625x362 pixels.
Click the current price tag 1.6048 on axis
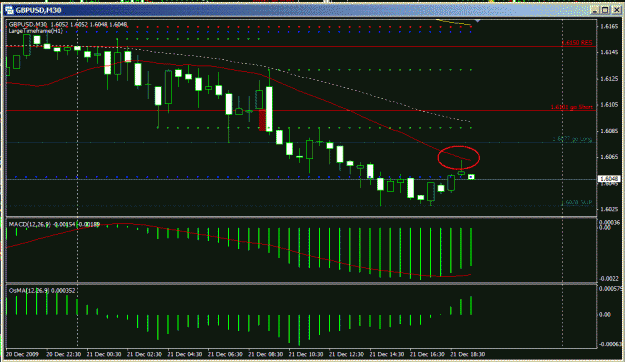click(609, 179)
